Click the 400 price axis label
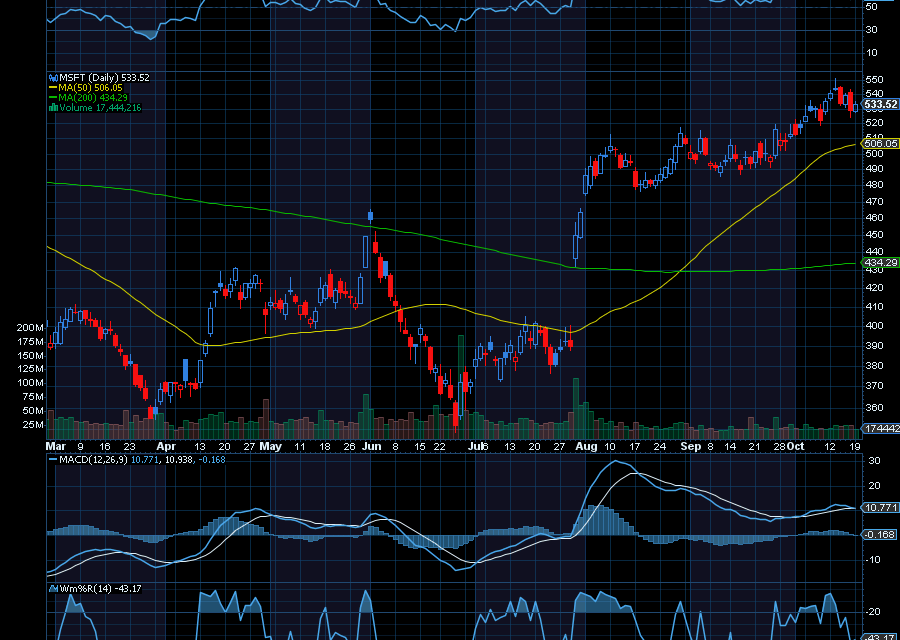The height and width of the screenshot is (640, 900). point(874,325)
